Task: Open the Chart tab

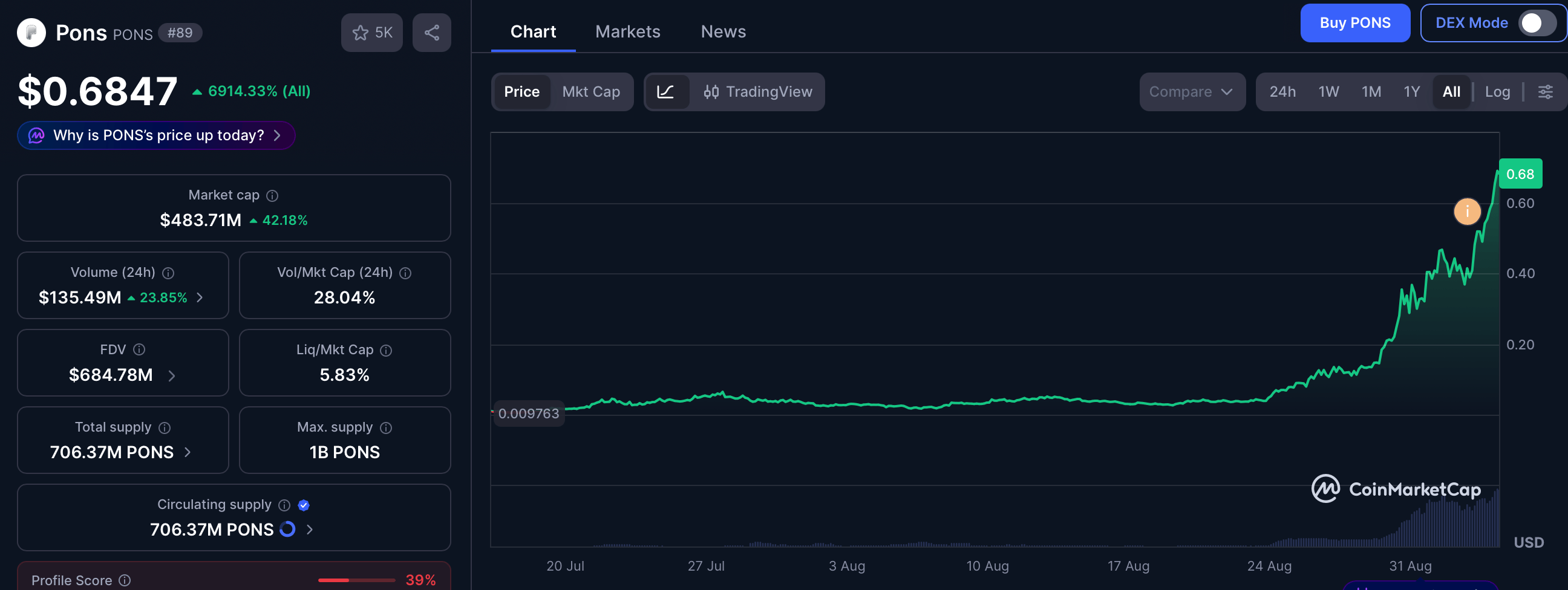Action: 532,31
